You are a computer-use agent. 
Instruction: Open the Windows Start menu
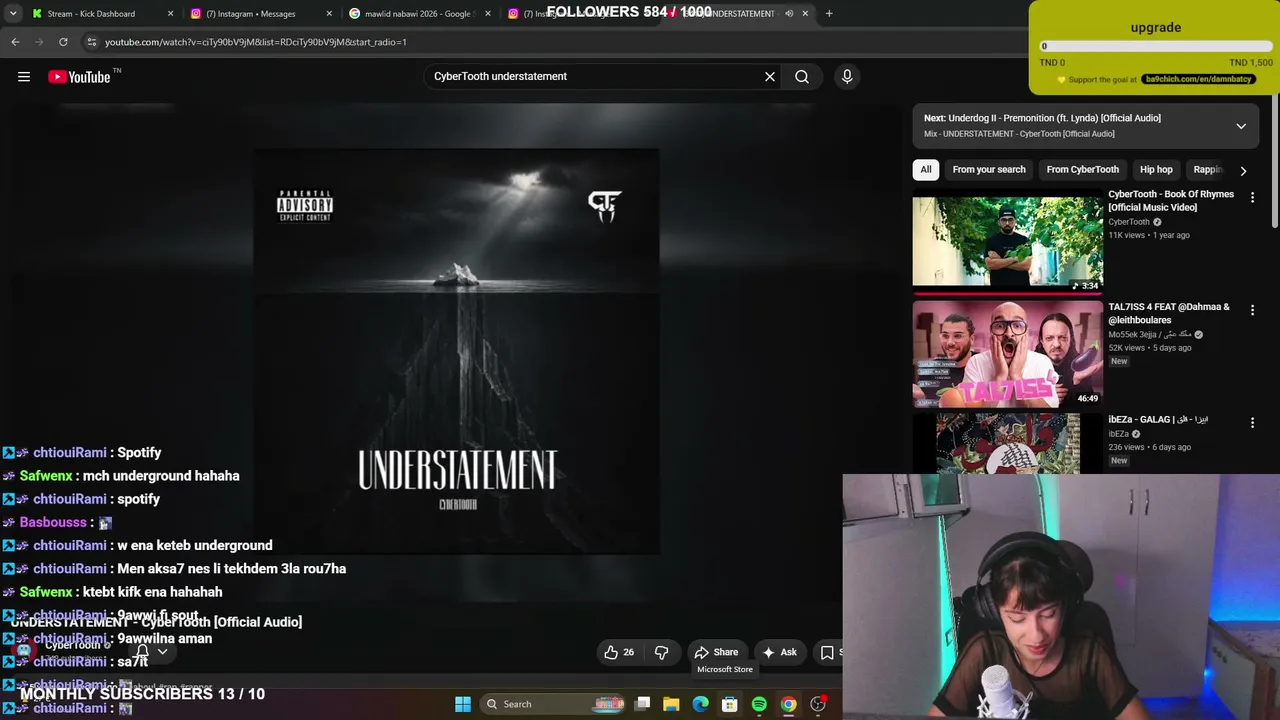click(463, 704)
